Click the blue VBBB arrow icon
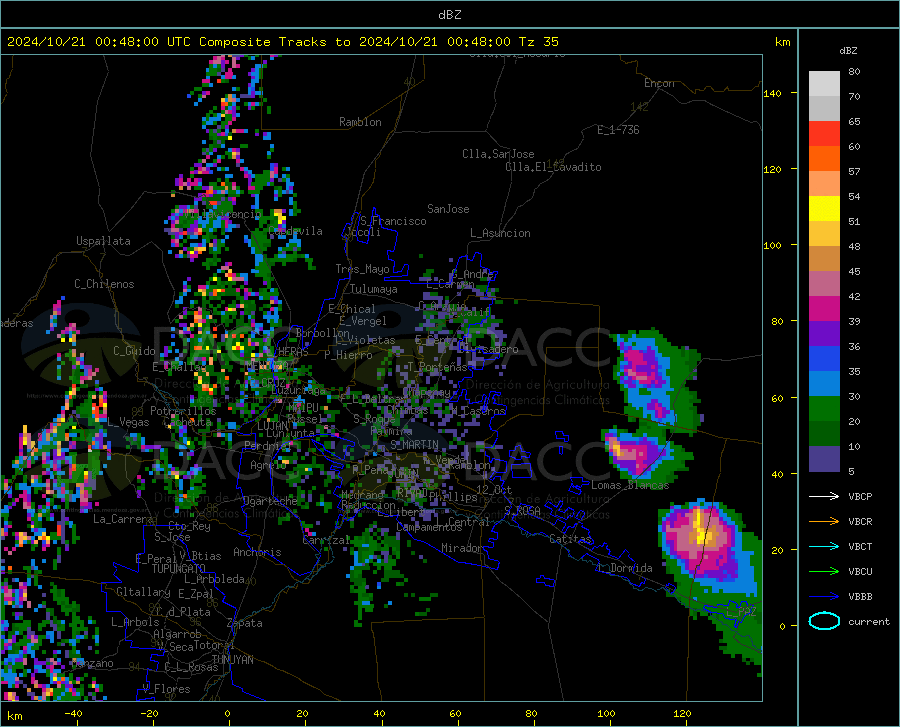The height and width of the screenshot is (727, 900). pyautogui.click(x=824, y=596)
